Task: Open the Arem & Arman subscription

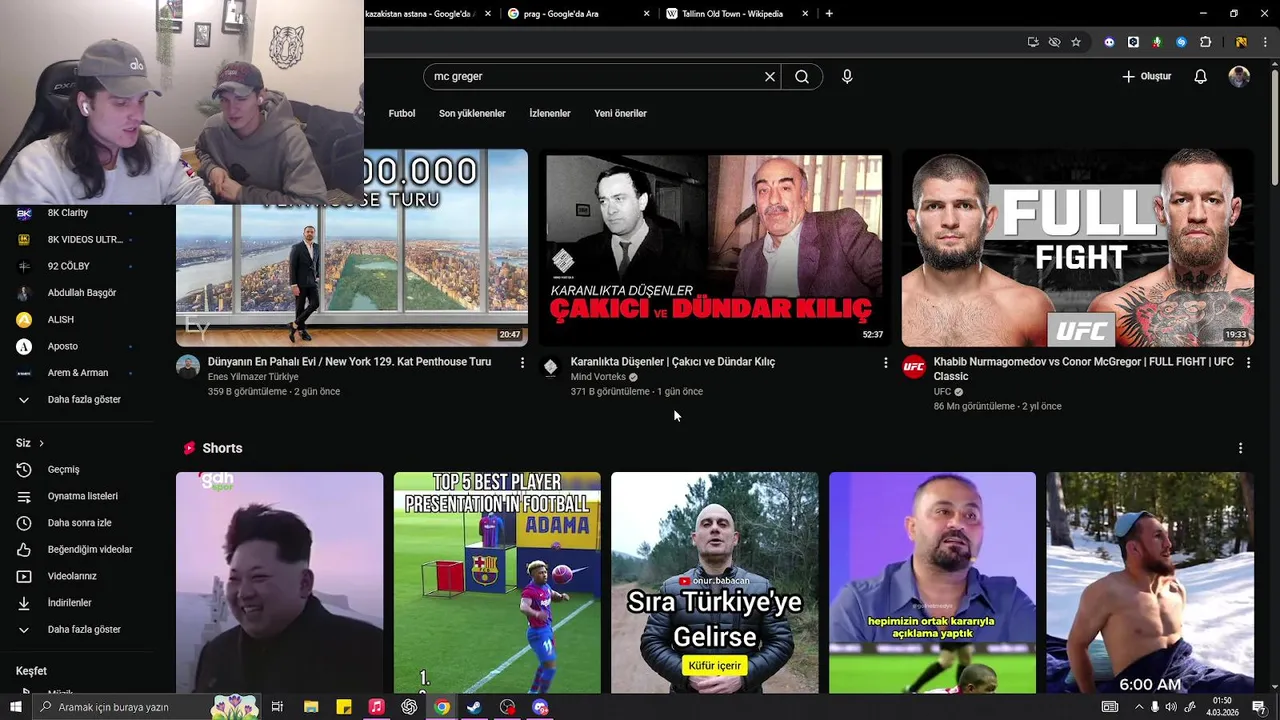Action: click(78, 373)
